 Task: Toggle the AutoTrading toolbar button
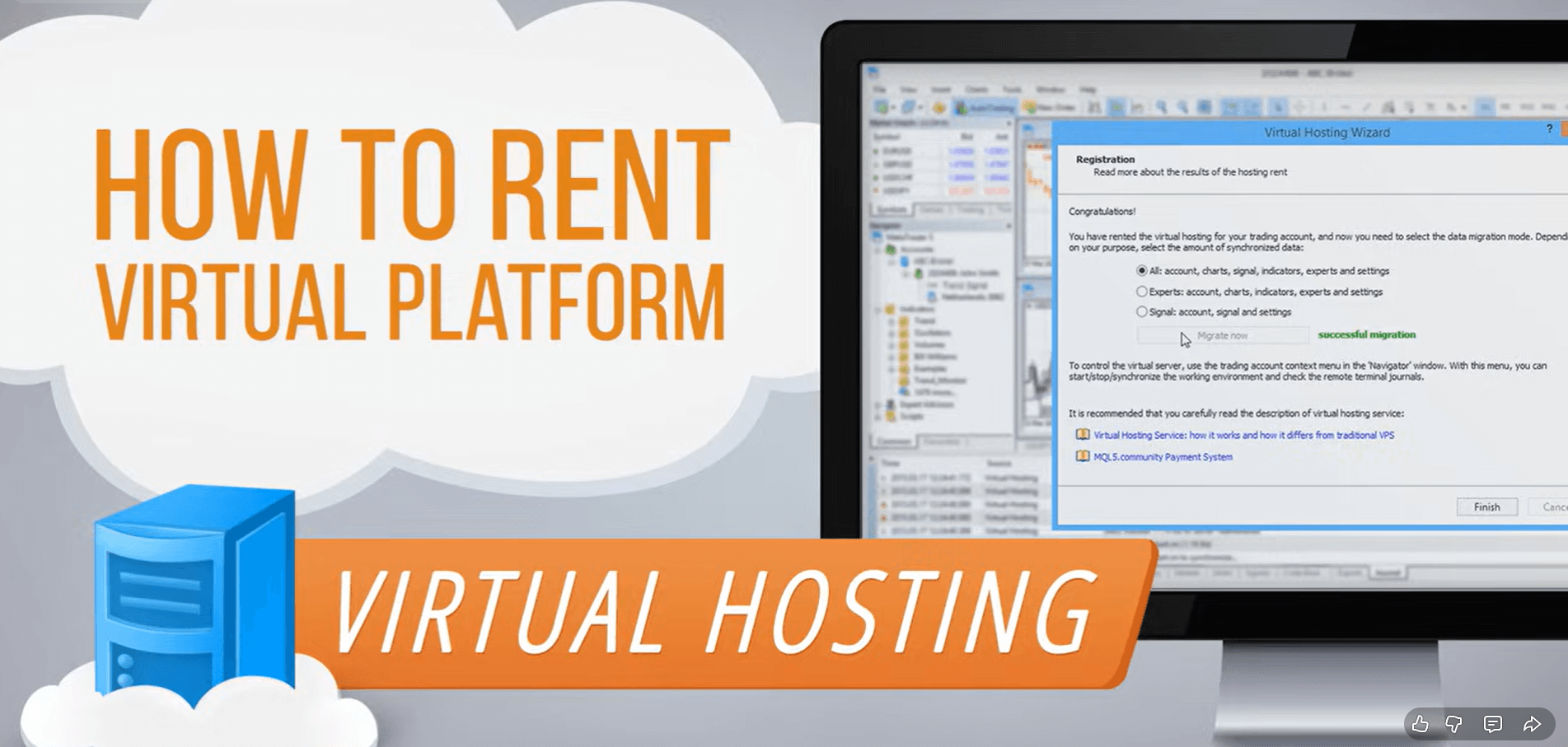click(x=985, y=107)
